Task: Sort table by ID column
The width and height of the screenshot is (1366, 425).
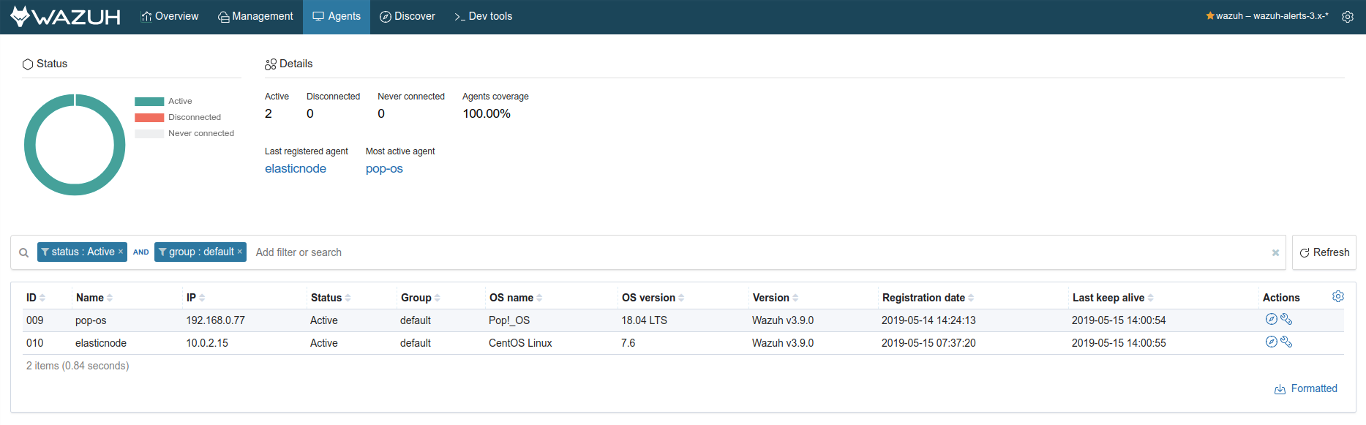Action: pyautogui.click(x=36, y=298)
